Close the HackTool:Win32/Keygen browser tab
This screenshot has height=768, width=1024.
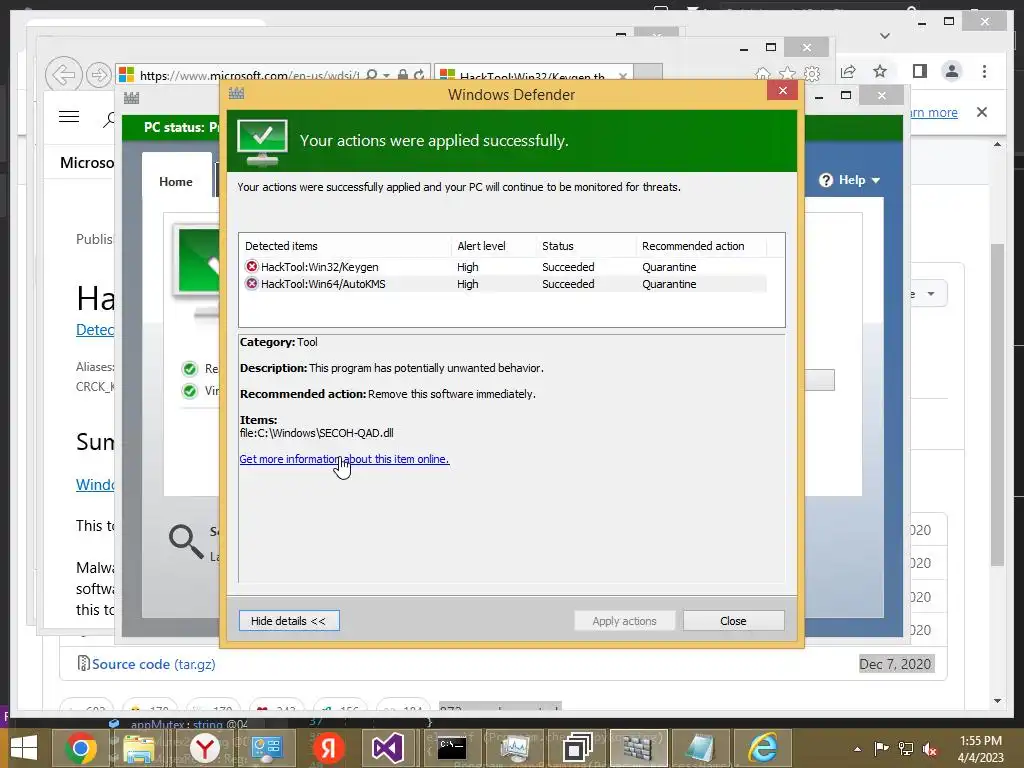point(622,76)
